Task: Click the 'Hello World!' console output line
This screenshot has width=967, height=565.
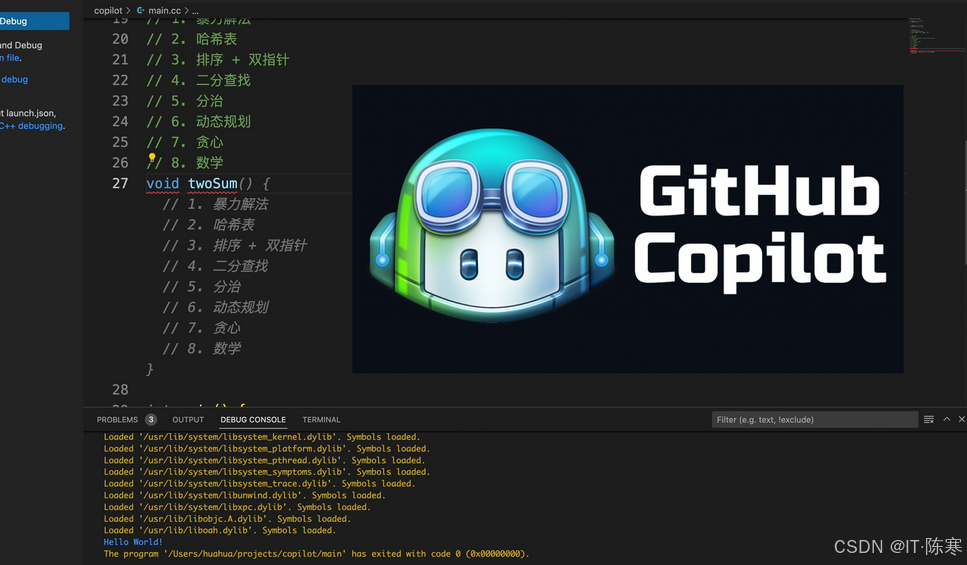Action: pos(133,542)
